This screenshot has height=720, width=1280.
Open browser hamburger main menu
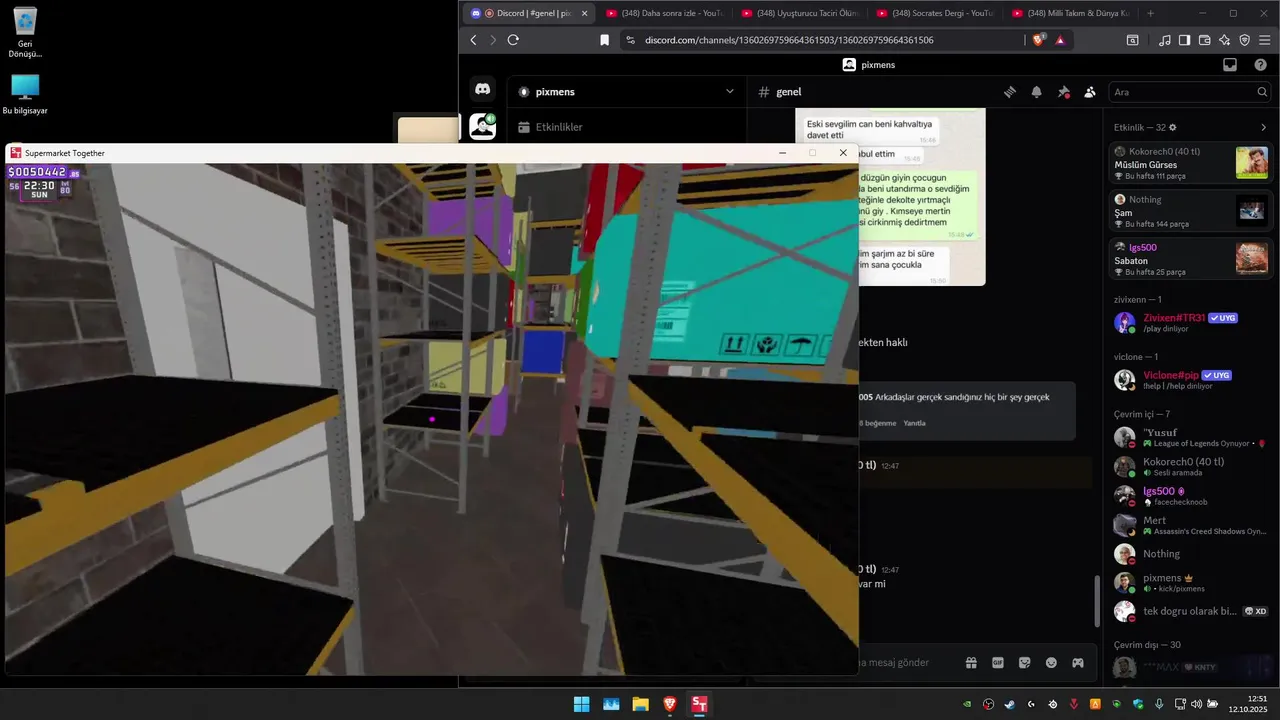click(x=1264, y=40)
